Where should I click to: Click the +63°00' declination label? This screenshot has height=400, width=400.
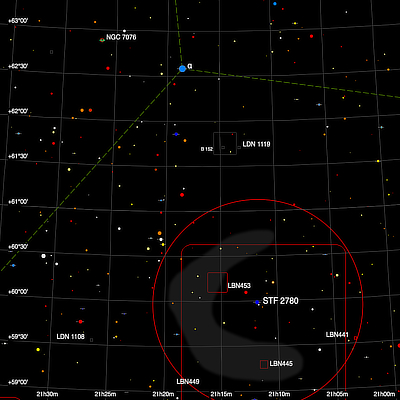tap(18, 21)
